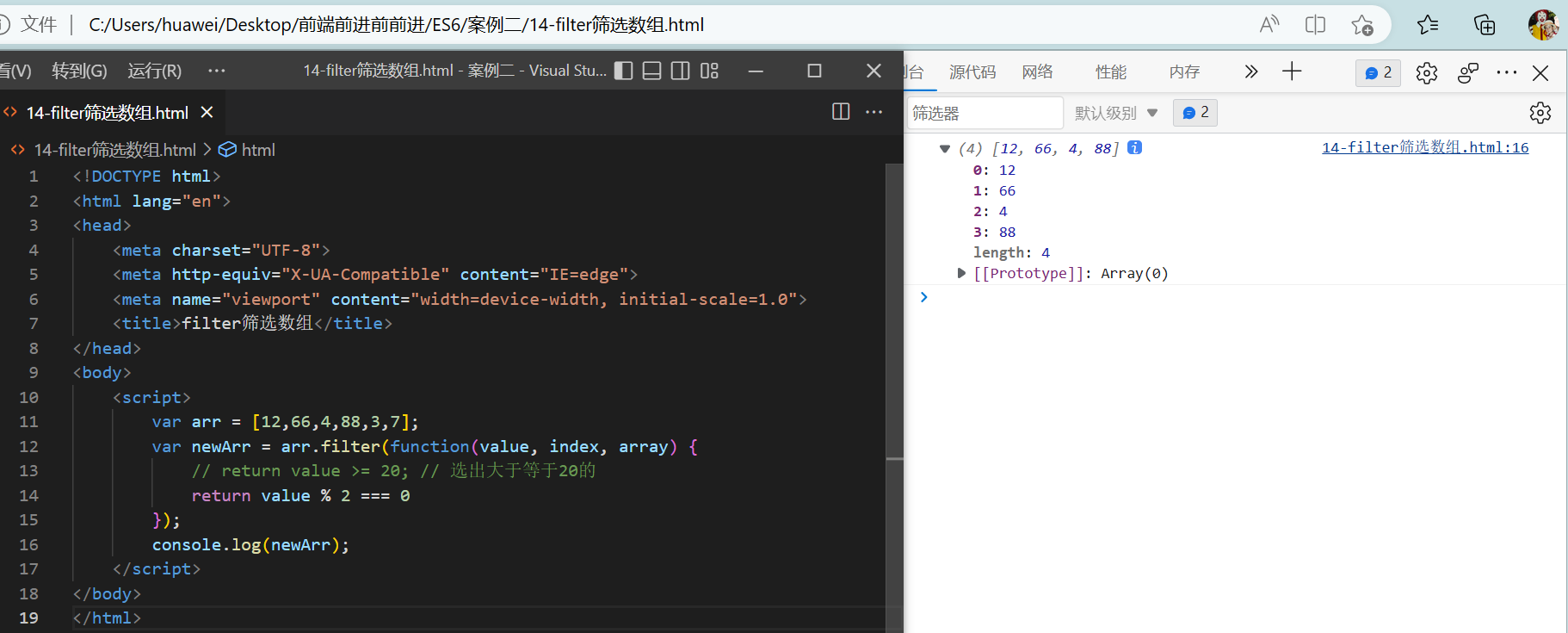Image resolution: width=1568 pixels, height=633 pixels.
Task: Open the 运行(R) menu in VS Code
Action: click(x=155, y=71)
